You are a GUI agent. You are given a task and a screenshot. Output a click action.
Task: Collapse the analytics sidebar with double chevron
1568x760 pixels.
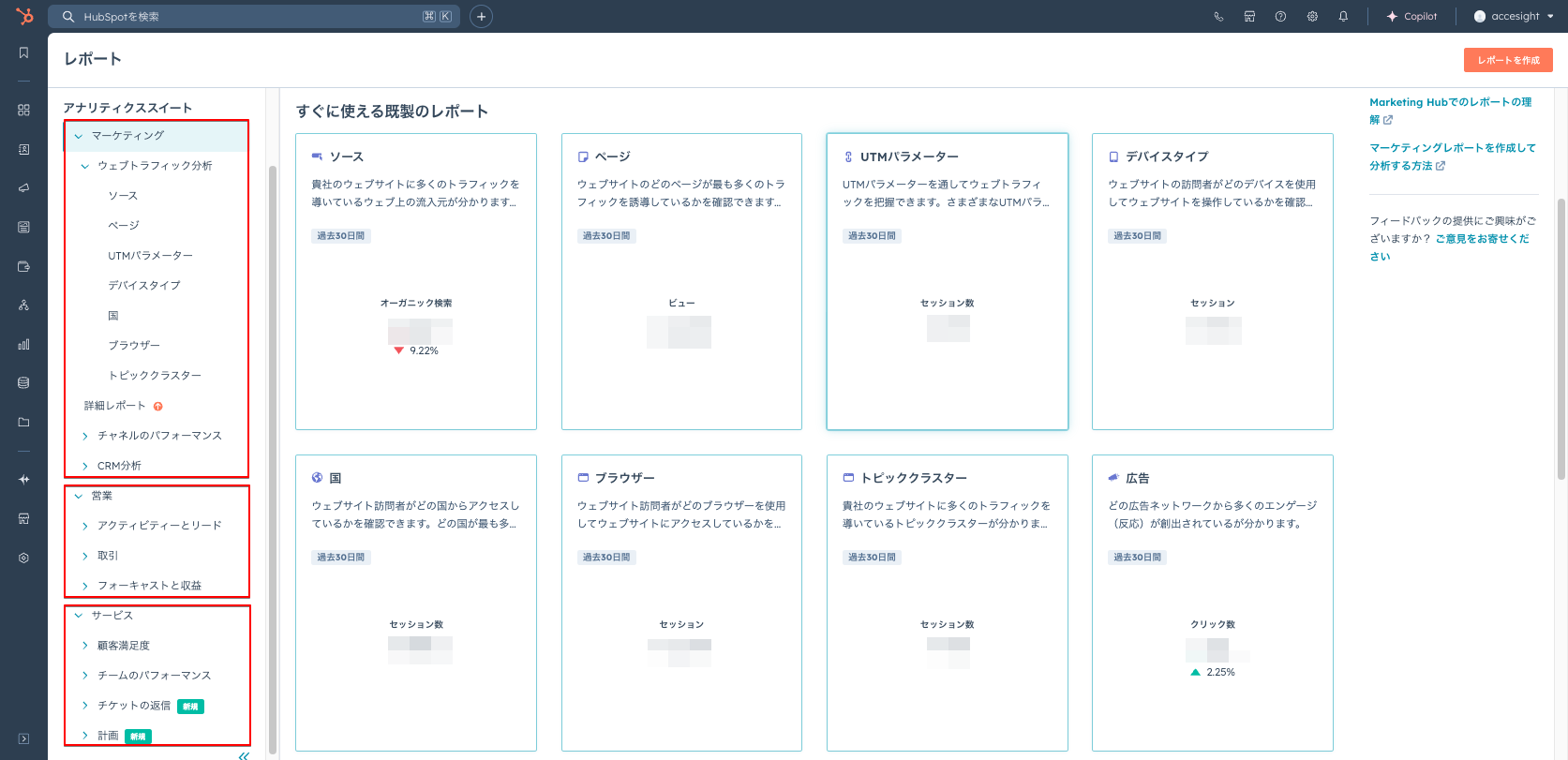coord(244,755)
